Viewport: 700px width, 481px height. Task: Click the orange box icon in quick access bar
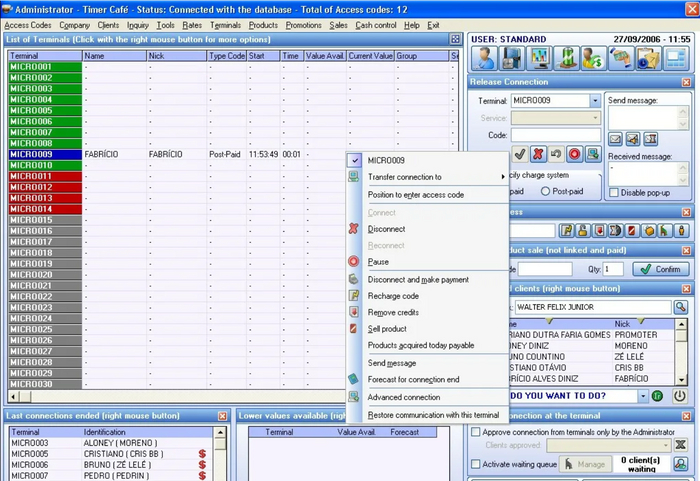pos(649,231)
